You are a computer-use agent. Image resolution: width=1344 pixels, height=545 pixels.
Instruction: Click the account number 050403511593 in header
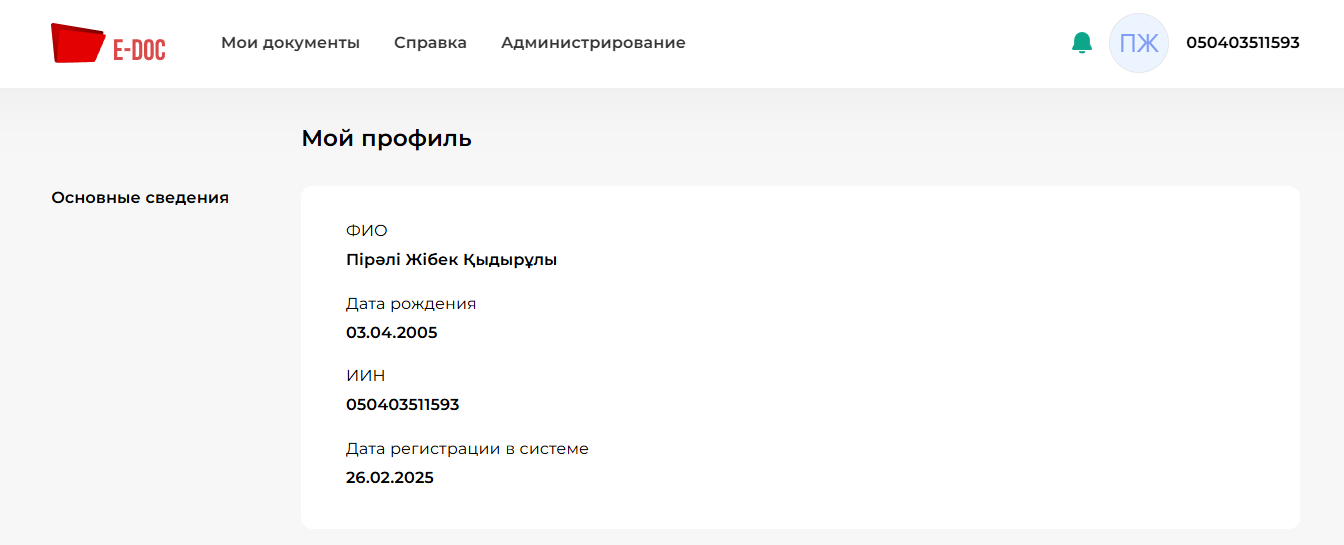click(1242, 43)
